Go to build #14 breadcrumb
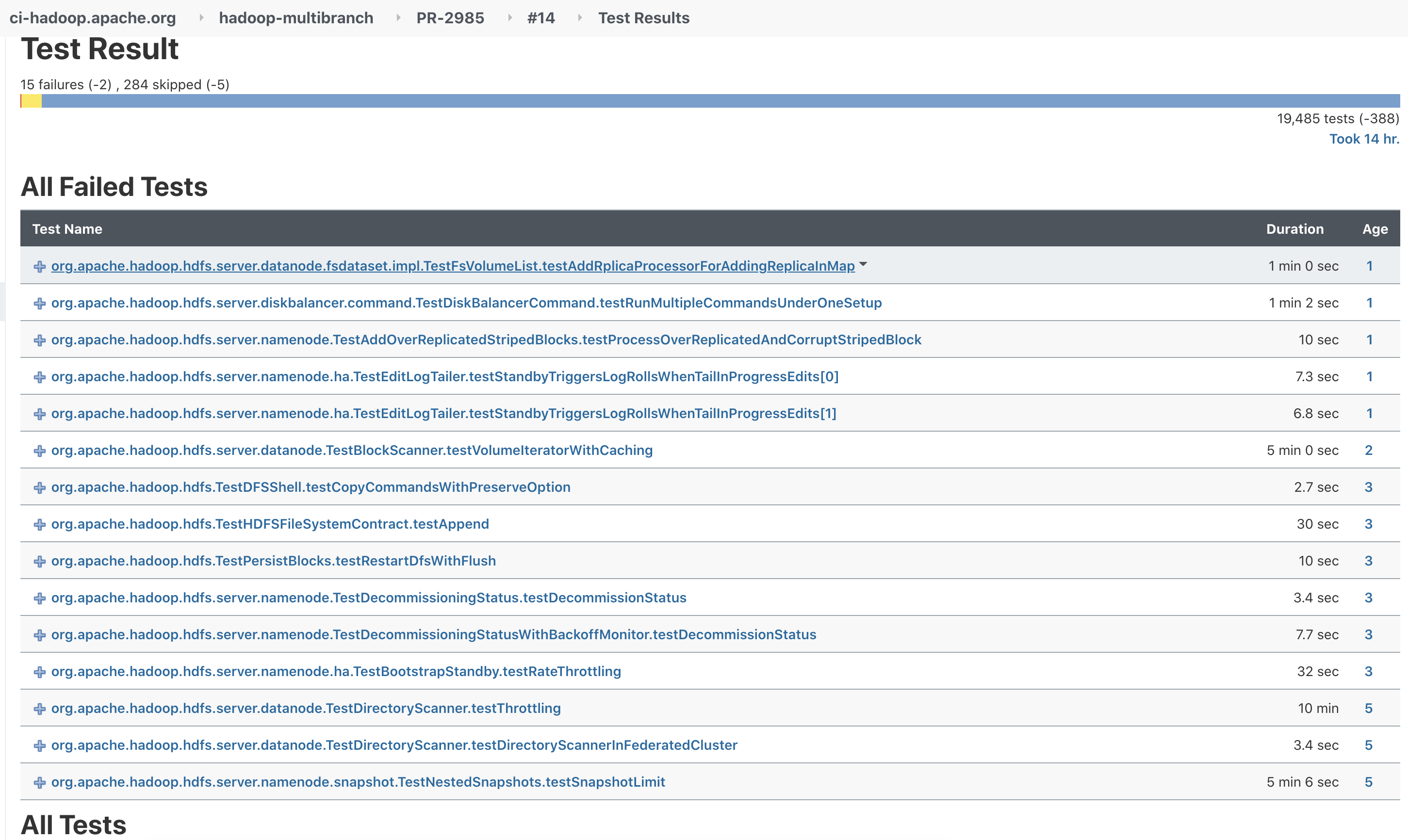 point(540,18)
